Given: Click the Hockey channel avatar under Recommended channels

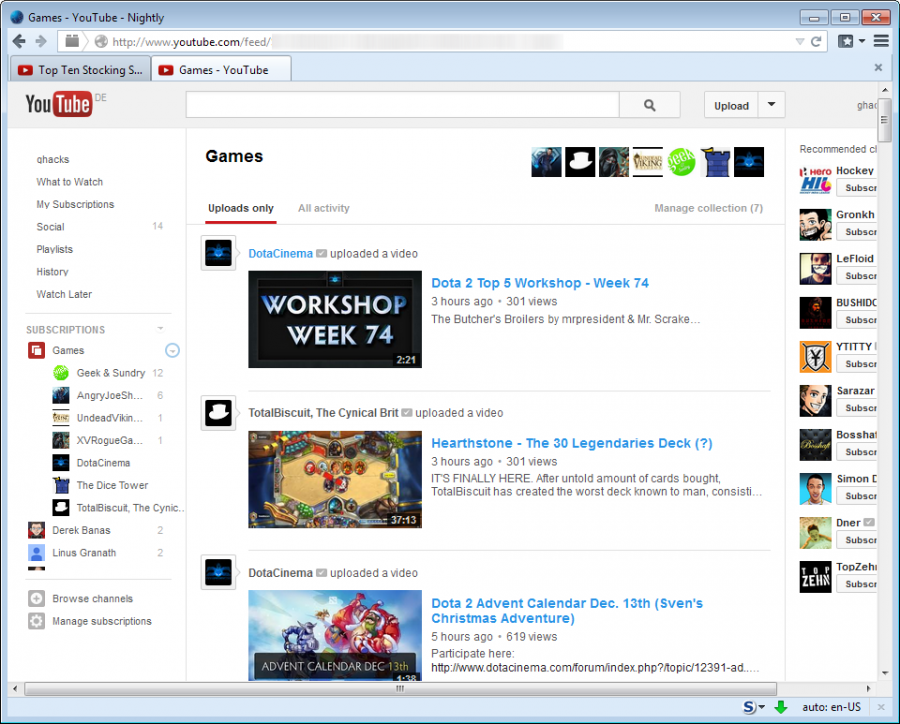Looking at the screenshot, I should (x=815, y=178).
